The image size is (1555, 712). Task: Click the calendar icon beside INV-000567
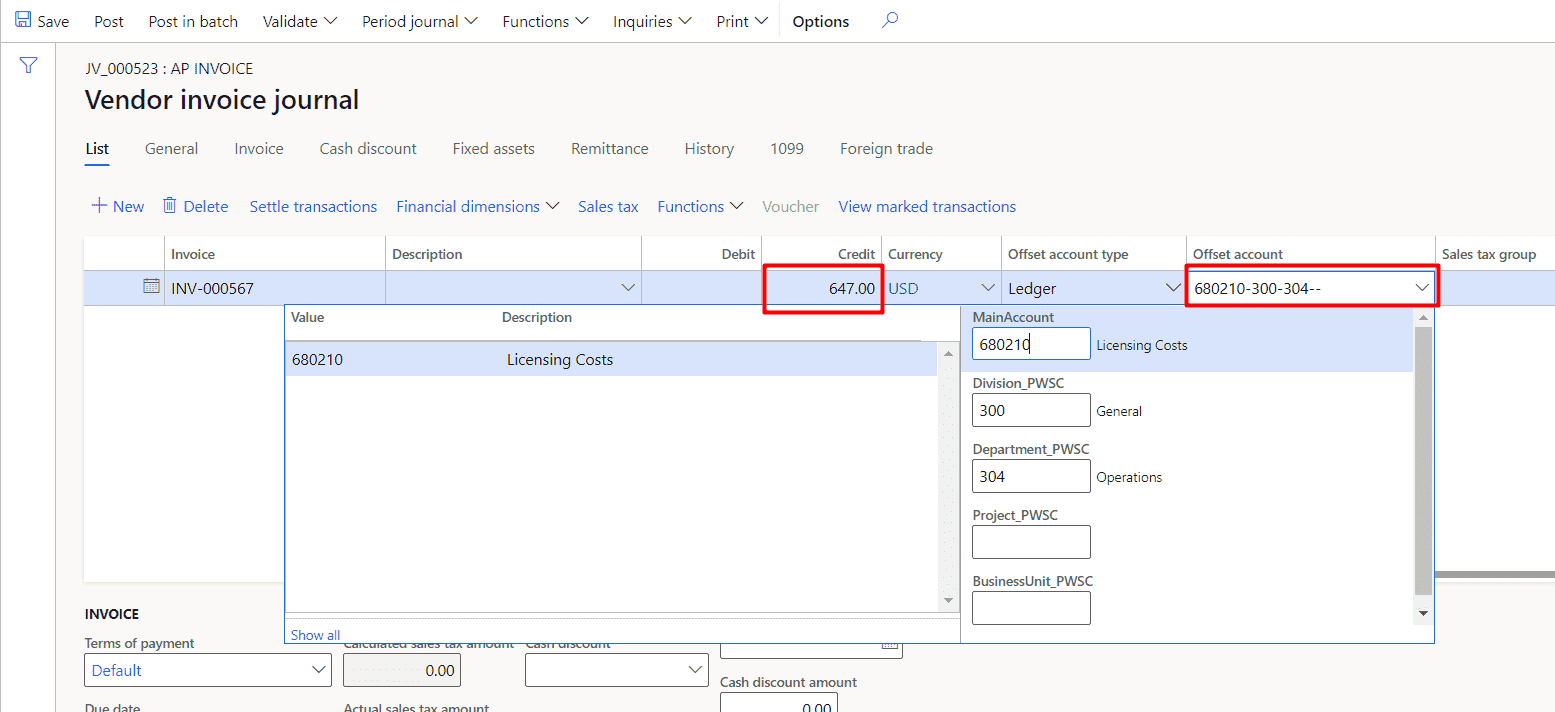click(151, 287)
